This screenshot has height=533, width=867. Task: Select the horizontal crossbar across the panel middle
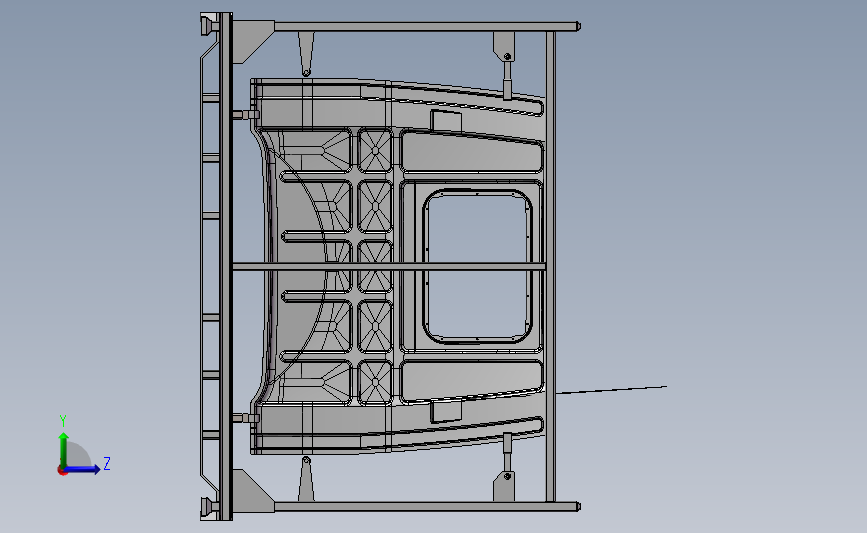(x=389, y=267)
